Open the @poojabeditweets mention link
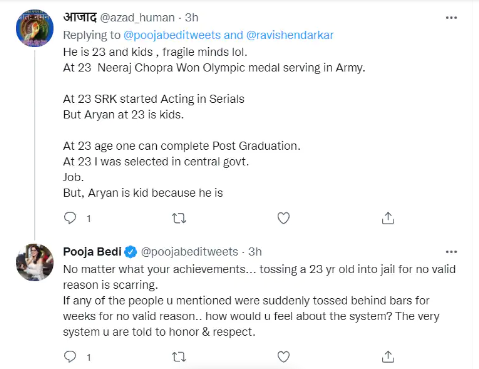This screenshot has height=369, width=479. 172,35
